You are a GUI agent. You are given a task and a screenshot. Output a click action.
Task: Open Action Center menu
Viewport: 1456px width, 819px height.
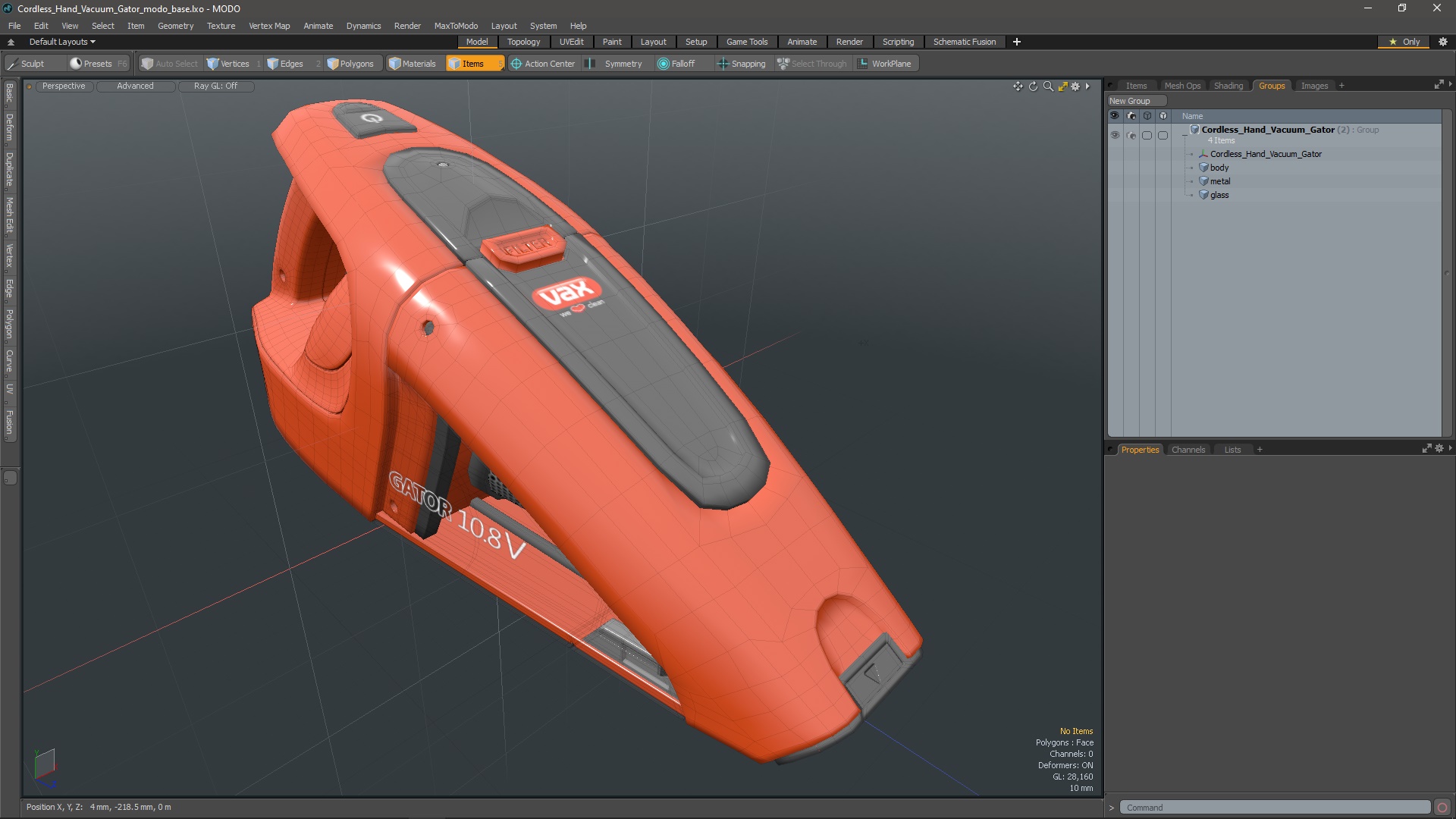tap(543, 64)
